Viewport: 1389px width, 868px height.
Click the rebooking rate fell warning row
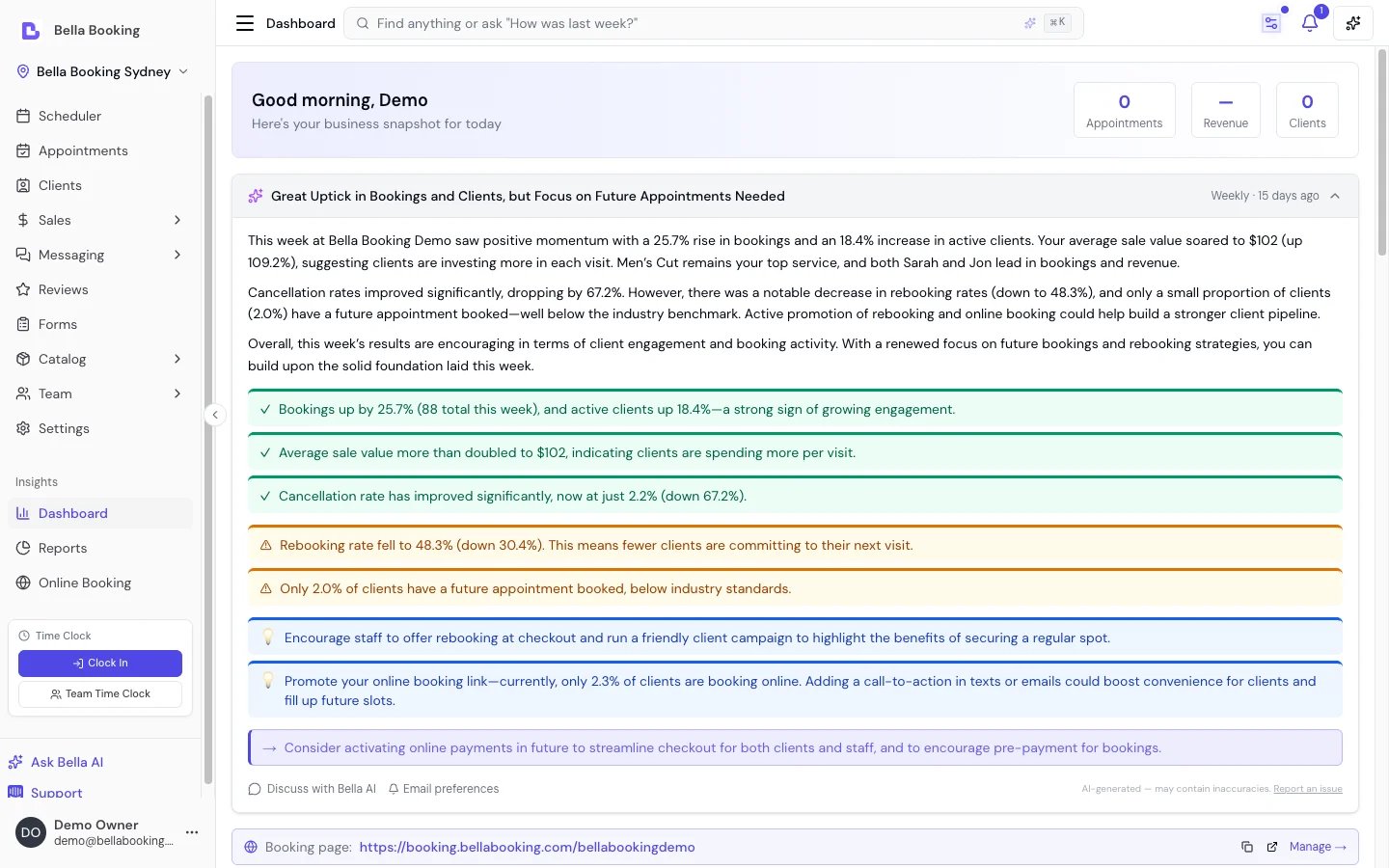coord(795,546)
